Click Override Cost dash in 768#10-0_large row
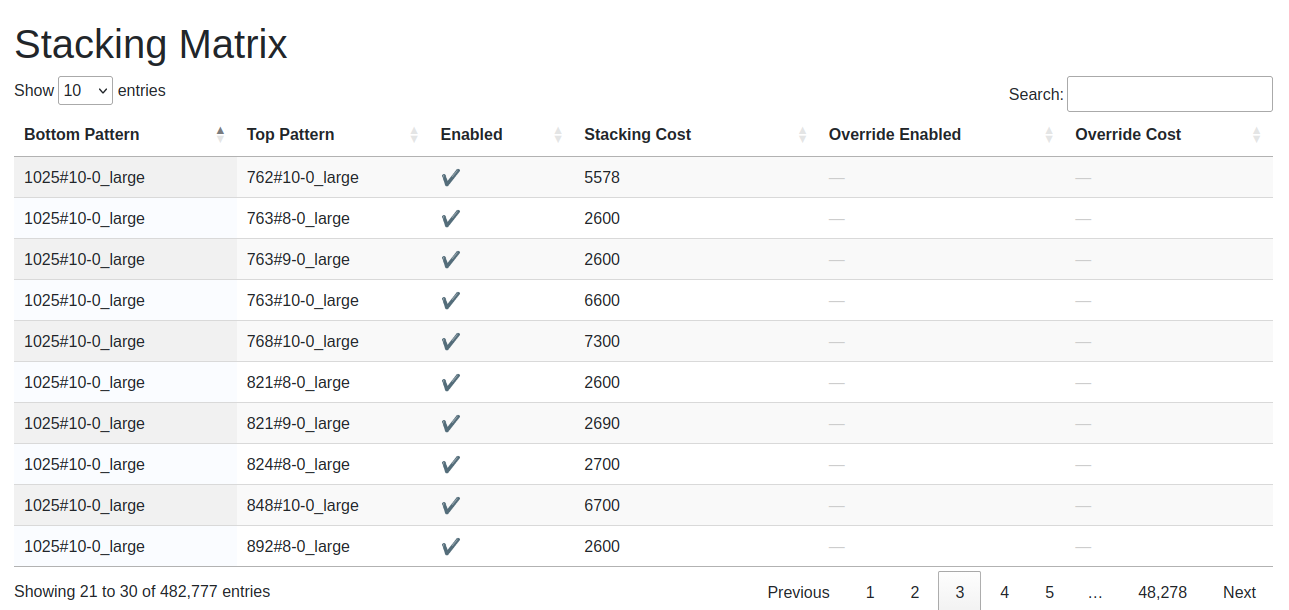Viewport: 1289px width, 610px height. point(1083,341)
